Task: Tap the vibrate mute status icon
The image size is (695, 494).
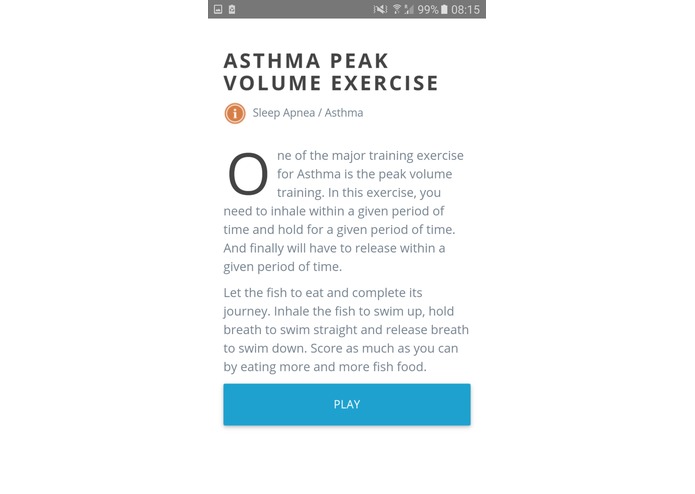Action: (380, 9)
